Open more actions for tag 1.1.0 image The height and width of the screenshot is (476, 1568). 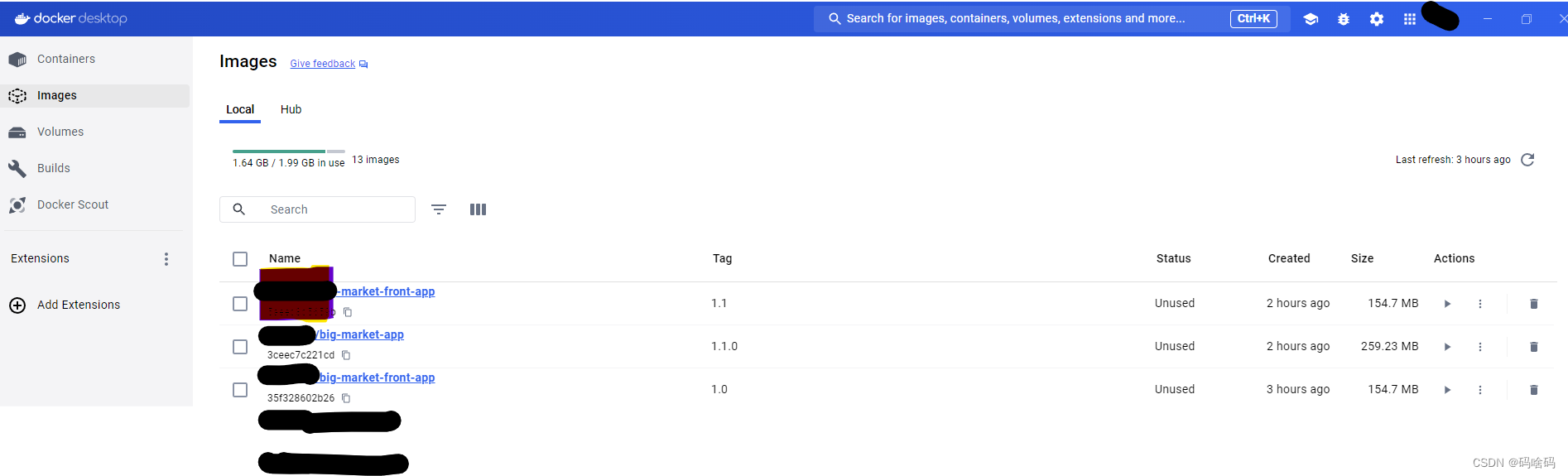(x=1480, y=347)
